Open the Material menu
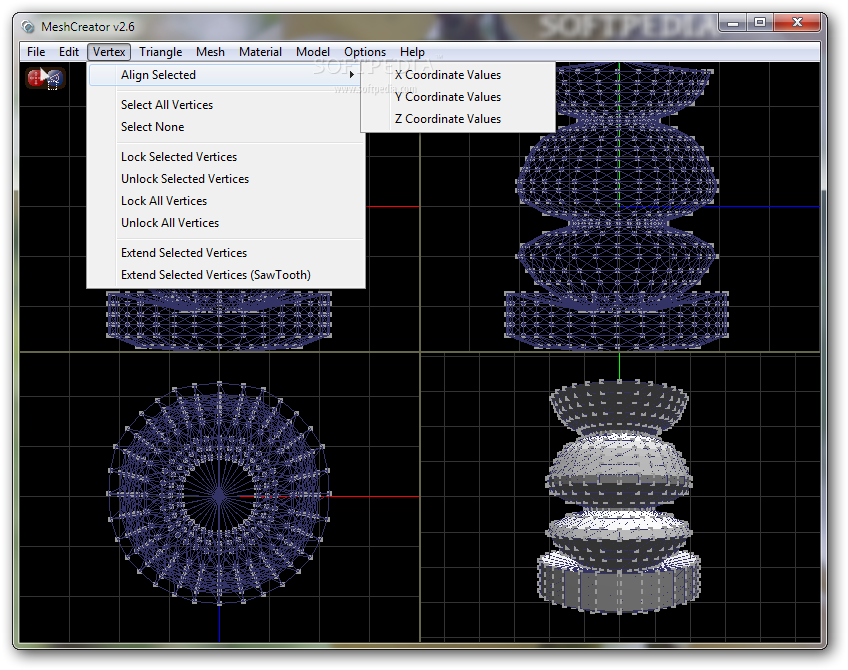This screenshot has width=848, height=670. click(x=260, y=52)
